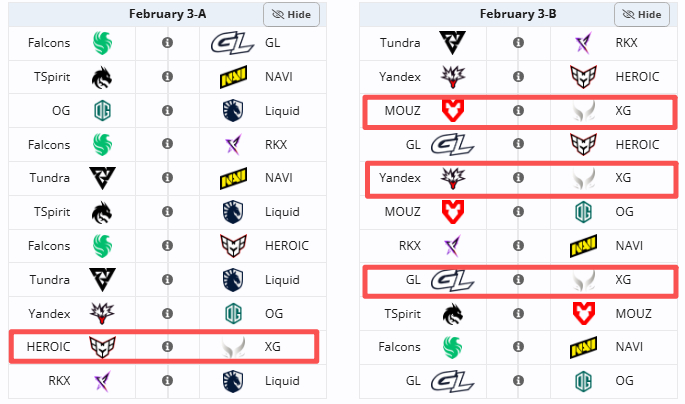This screenshot has width=685, height=404.
Task: Click the NAVI logo in Tundra row
Action: coord(233,178)
